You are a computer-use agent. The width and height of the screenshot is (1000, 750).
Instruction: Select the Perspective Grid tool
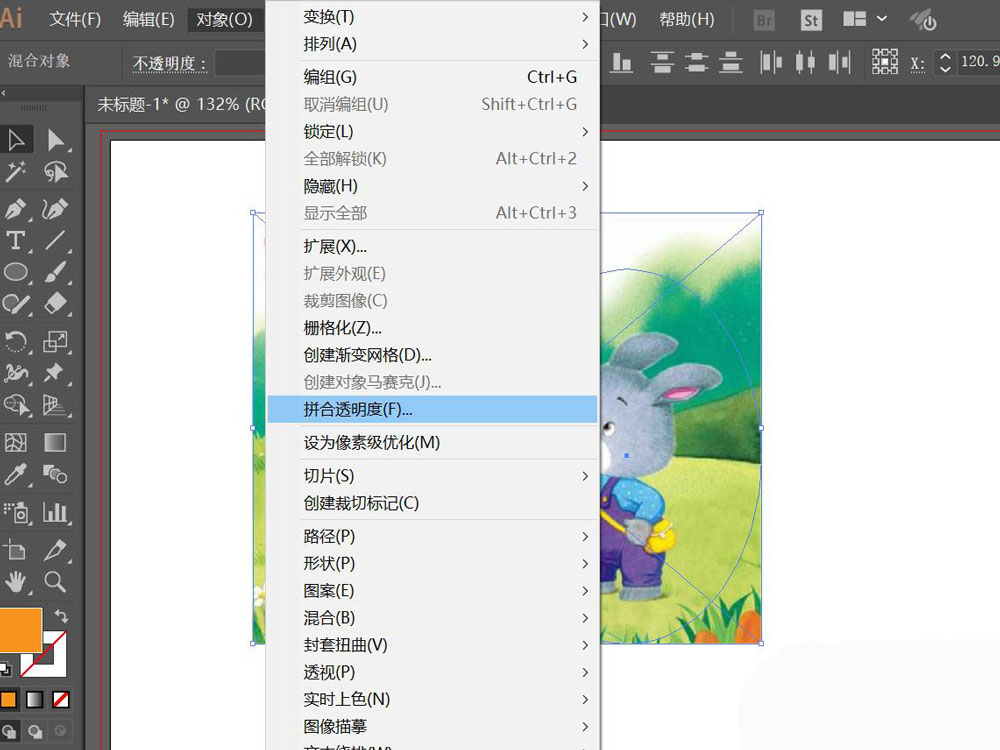coord(56,405)
